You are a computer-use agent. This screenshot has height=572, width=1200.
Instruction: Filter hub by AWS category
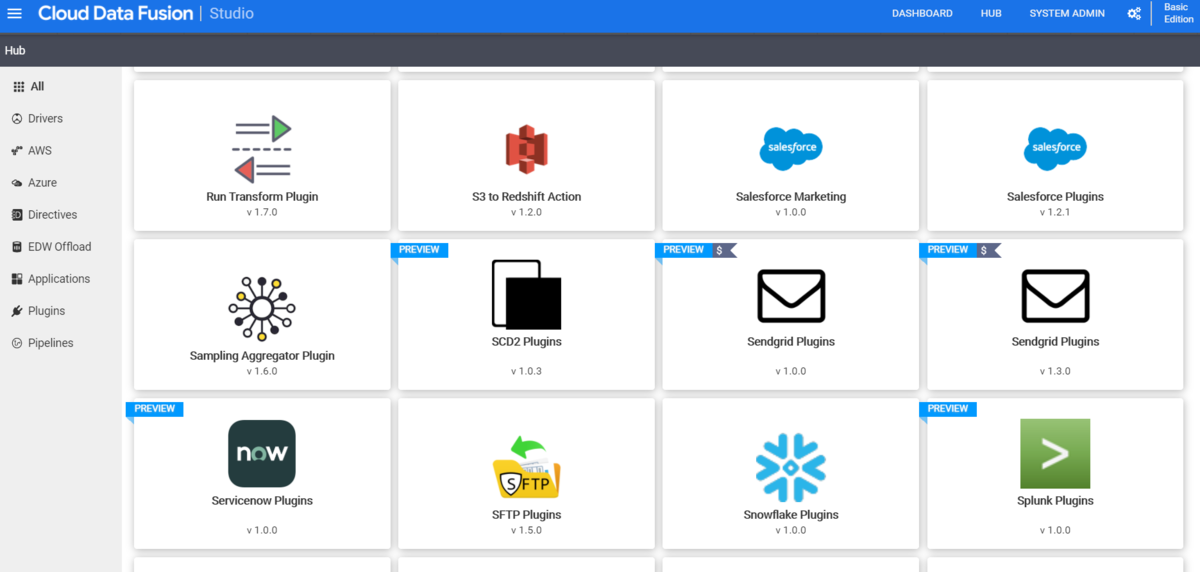coord(40,151)
